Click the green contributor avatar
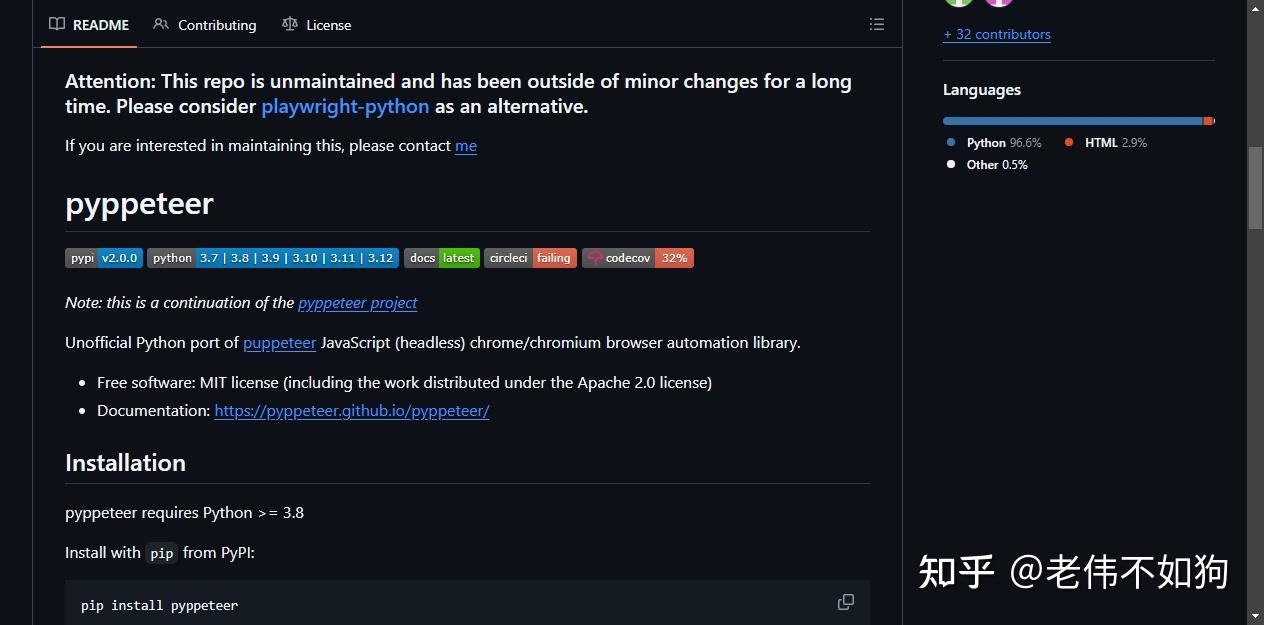This screenshot has width=1264, height=625. [x=959, y=3]
